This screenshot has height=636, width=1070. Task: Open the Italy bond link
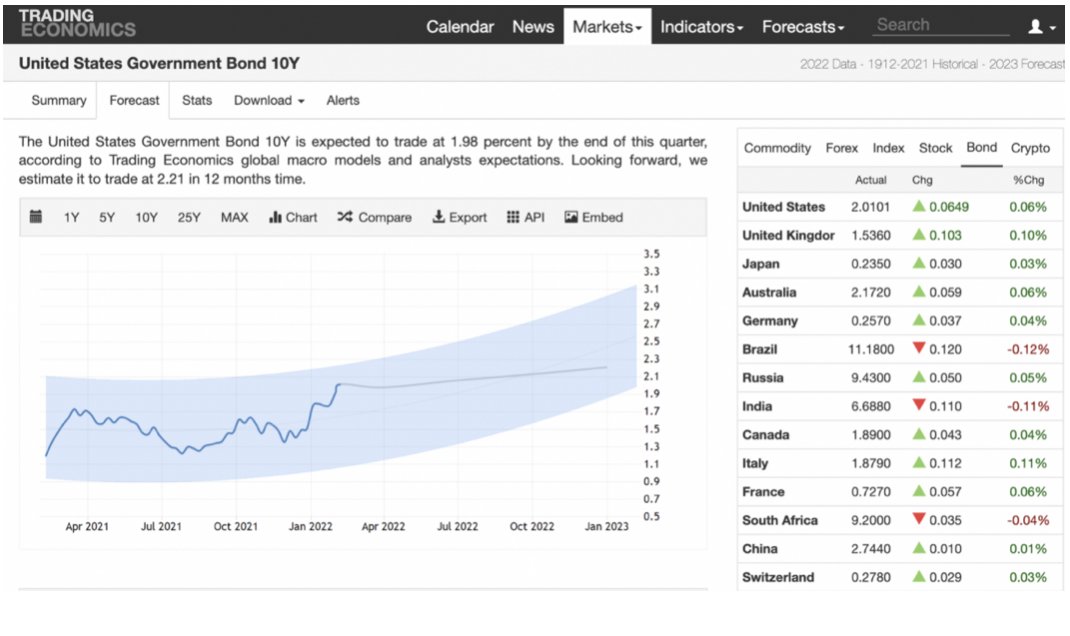pos(755,463)
